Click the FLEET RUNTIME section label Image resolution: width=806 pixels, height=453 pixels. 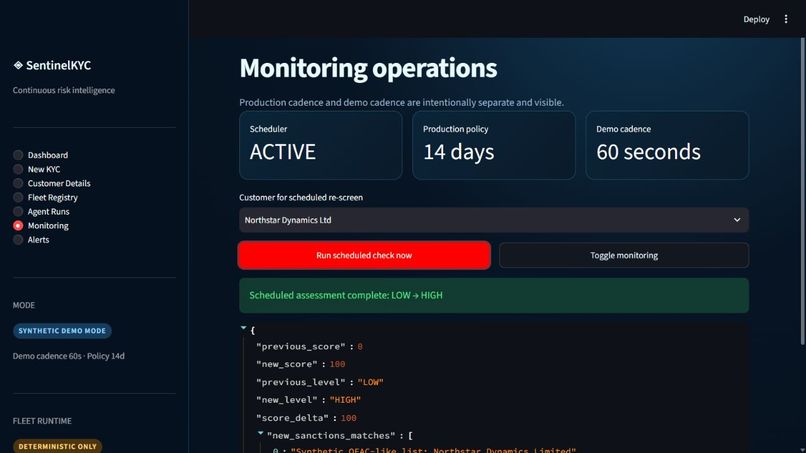point(42,421)
